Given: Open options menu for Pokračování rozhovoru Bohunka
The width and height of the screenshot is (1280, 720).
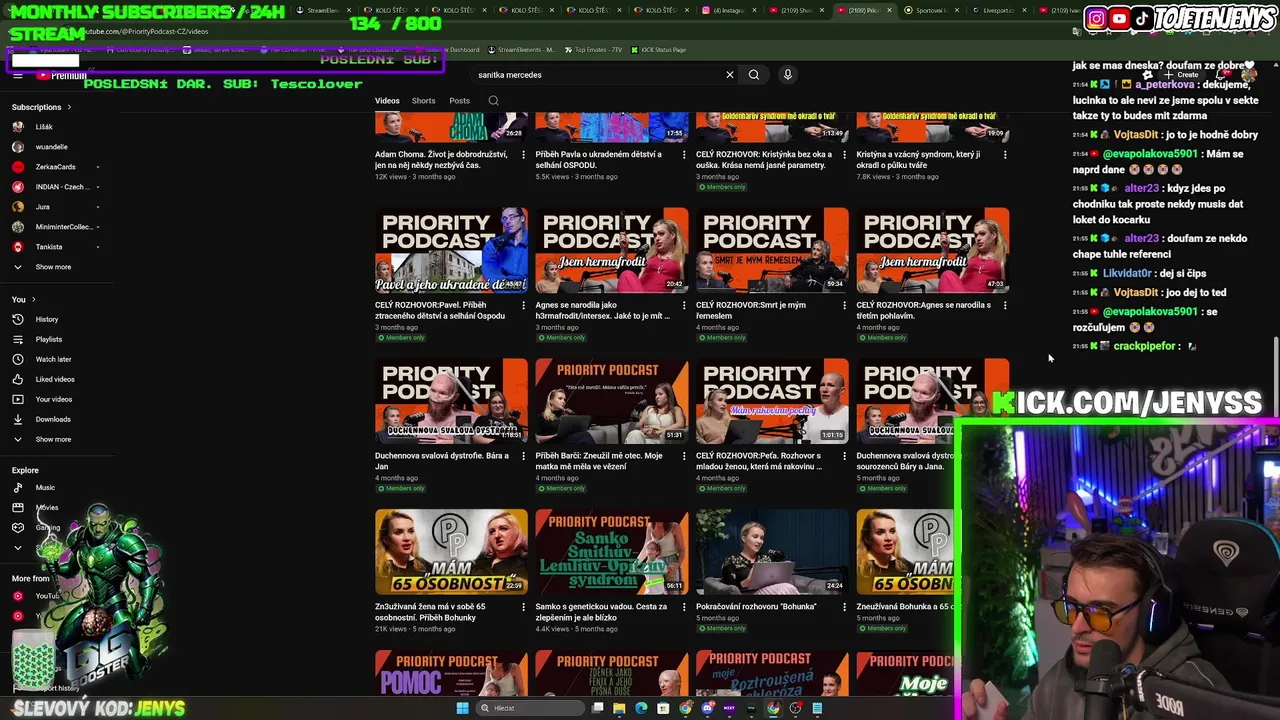Looking at the screenshot, I should (845, 607).
